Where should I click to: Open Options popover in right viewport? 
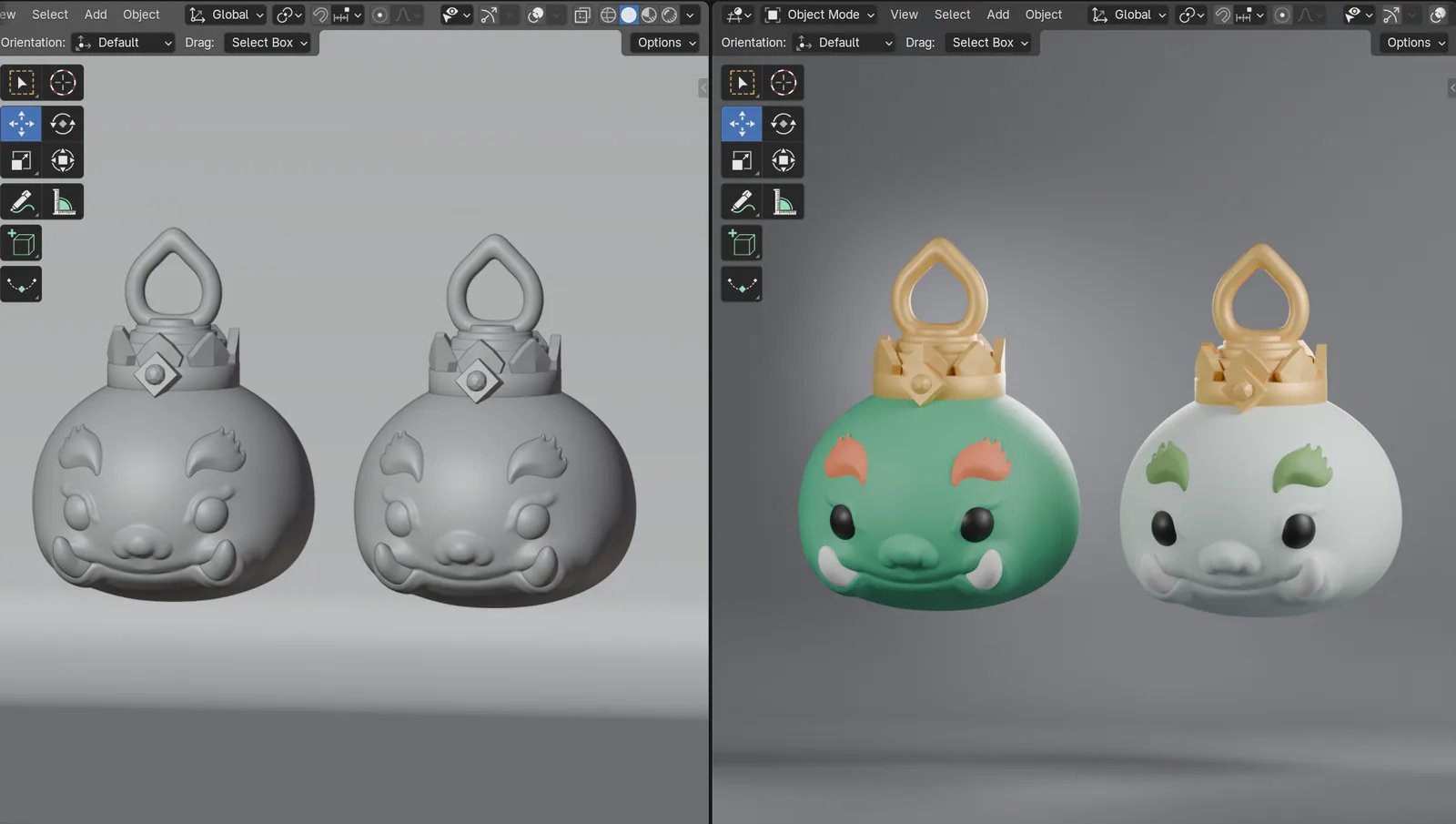1416,43
